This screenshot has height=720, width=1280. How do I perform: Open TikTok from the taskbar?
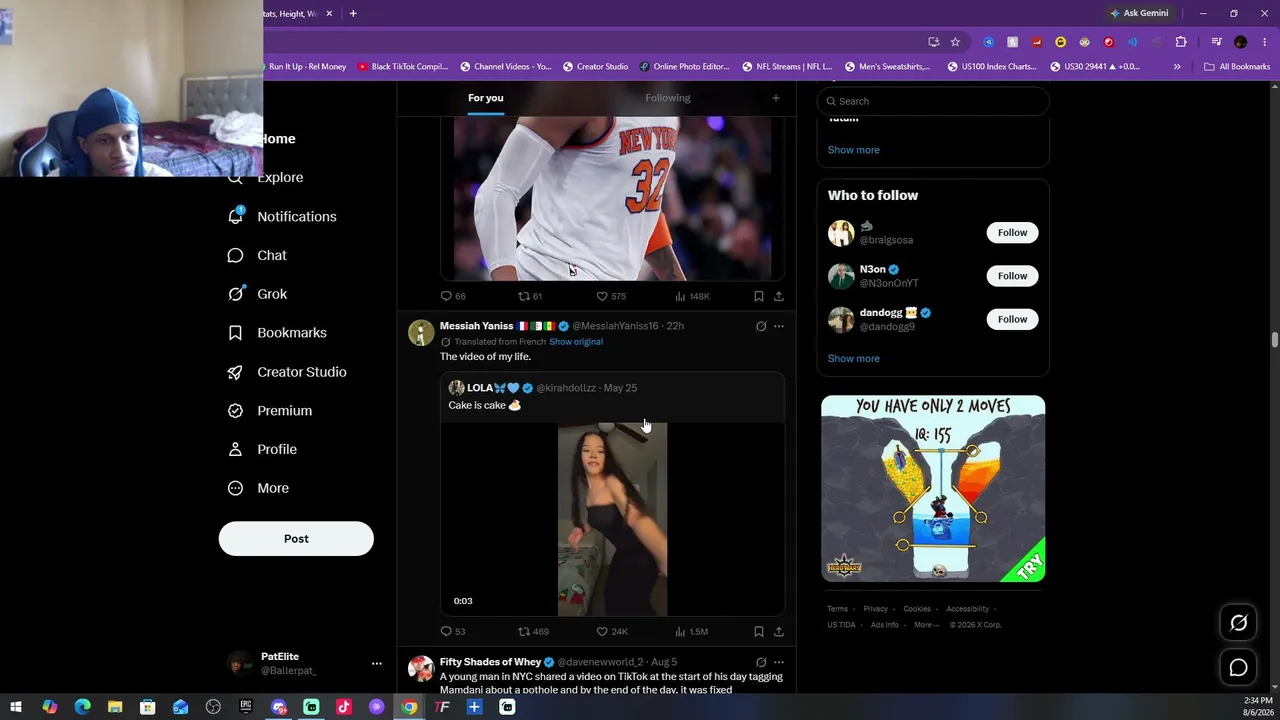pyautogui.click(x=344, y=707)
